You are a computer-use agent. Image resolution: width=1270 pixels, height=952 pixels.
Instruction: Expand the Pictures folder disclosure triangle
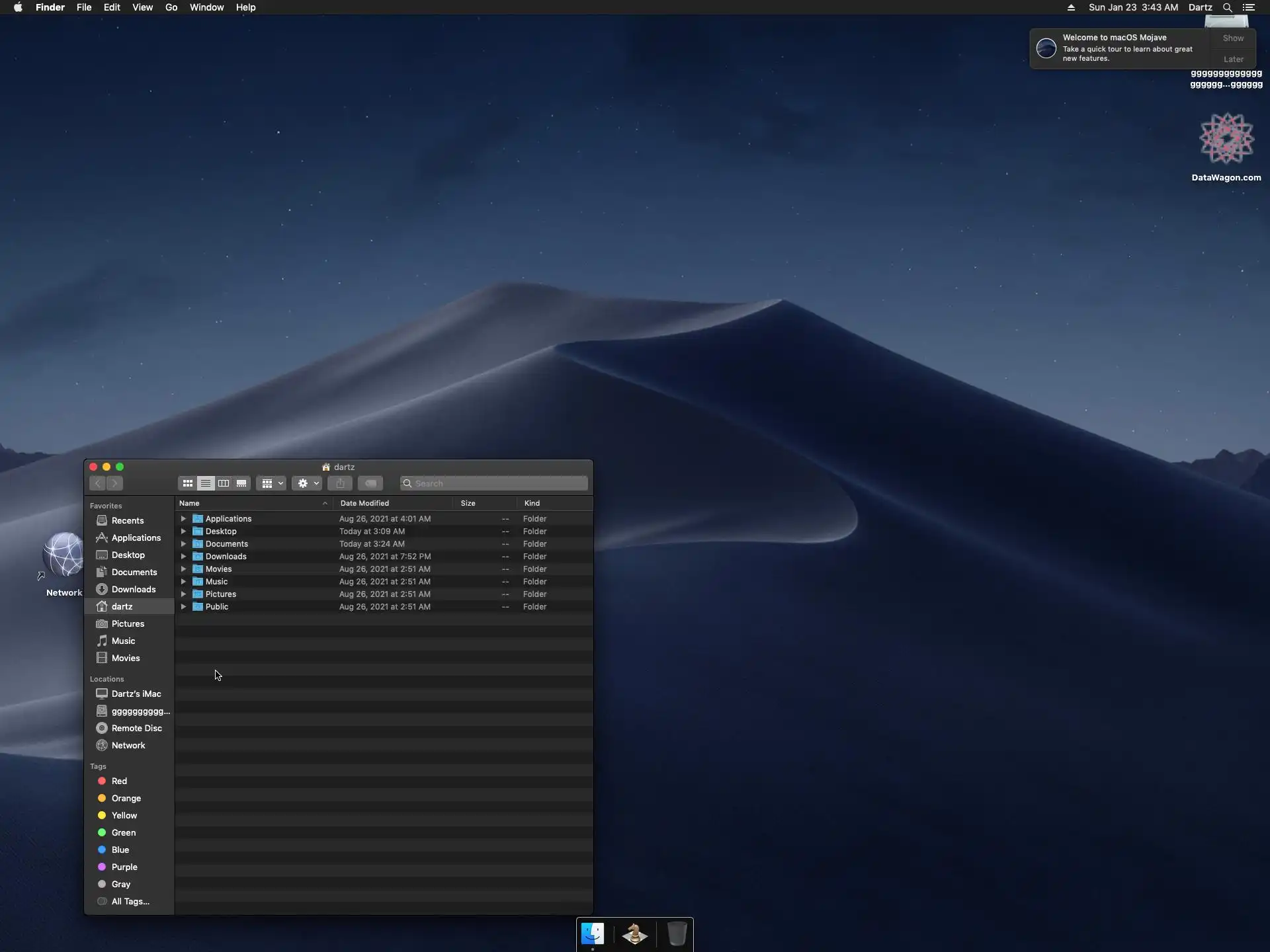[x=184, y=594]
